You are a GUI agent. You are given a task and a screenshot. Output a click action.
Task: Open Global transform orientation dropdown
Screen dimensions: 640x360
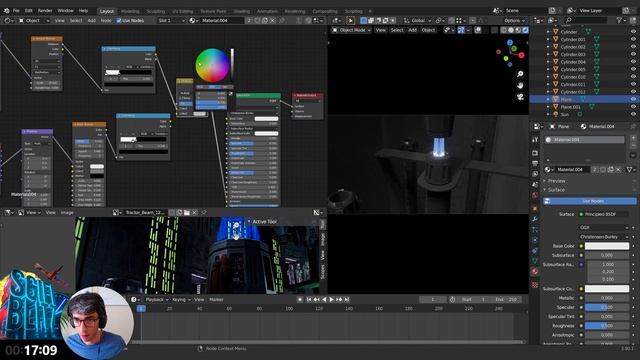pos(417,20)
